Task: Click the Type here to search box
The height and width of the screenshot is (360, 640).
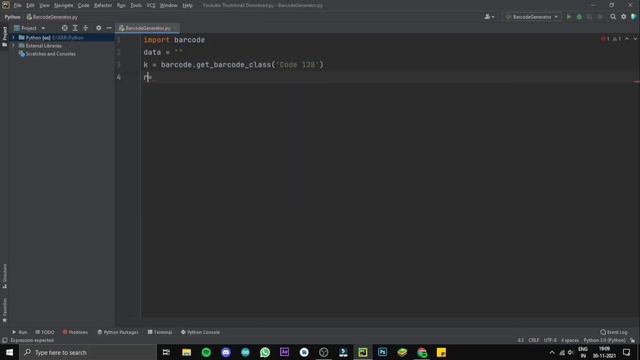Action: [88, 352]
